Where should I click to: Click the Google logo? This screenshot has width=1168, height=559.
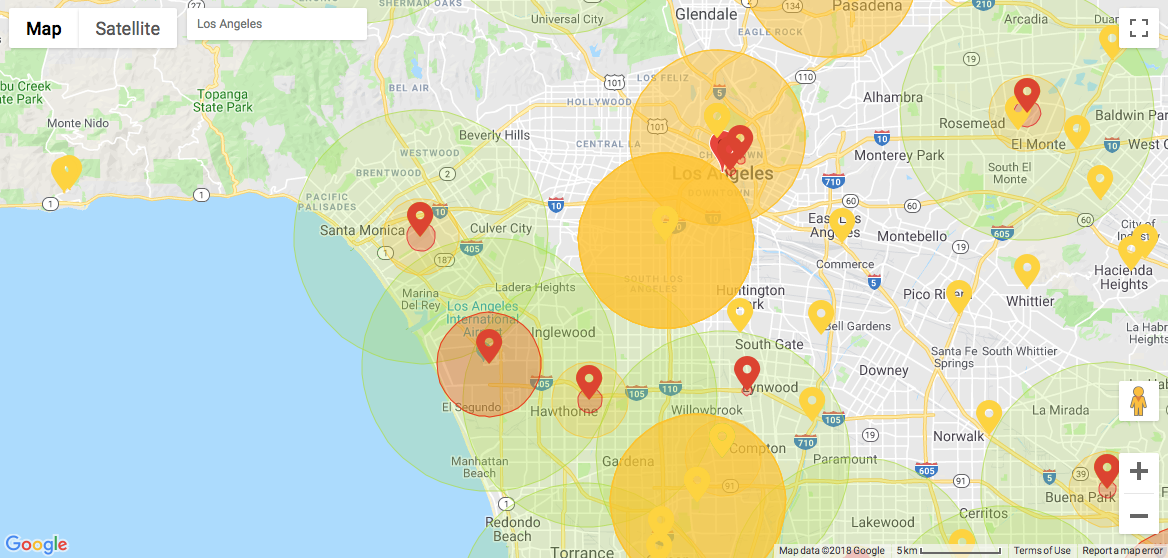click(x=37, y=544)
